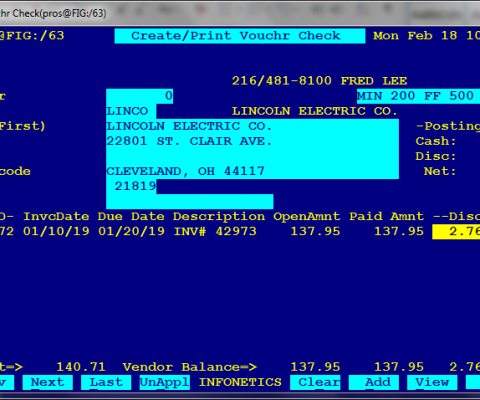
Task: Click the Next button
Action: (48, 382)
